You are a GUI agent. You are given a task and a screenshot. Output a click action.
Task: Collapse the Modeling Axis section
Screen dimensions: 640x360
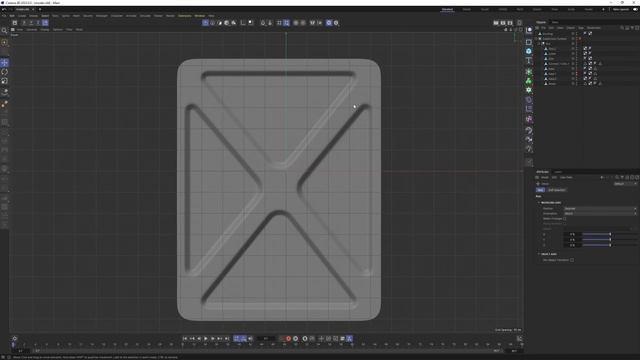point(539,202)
